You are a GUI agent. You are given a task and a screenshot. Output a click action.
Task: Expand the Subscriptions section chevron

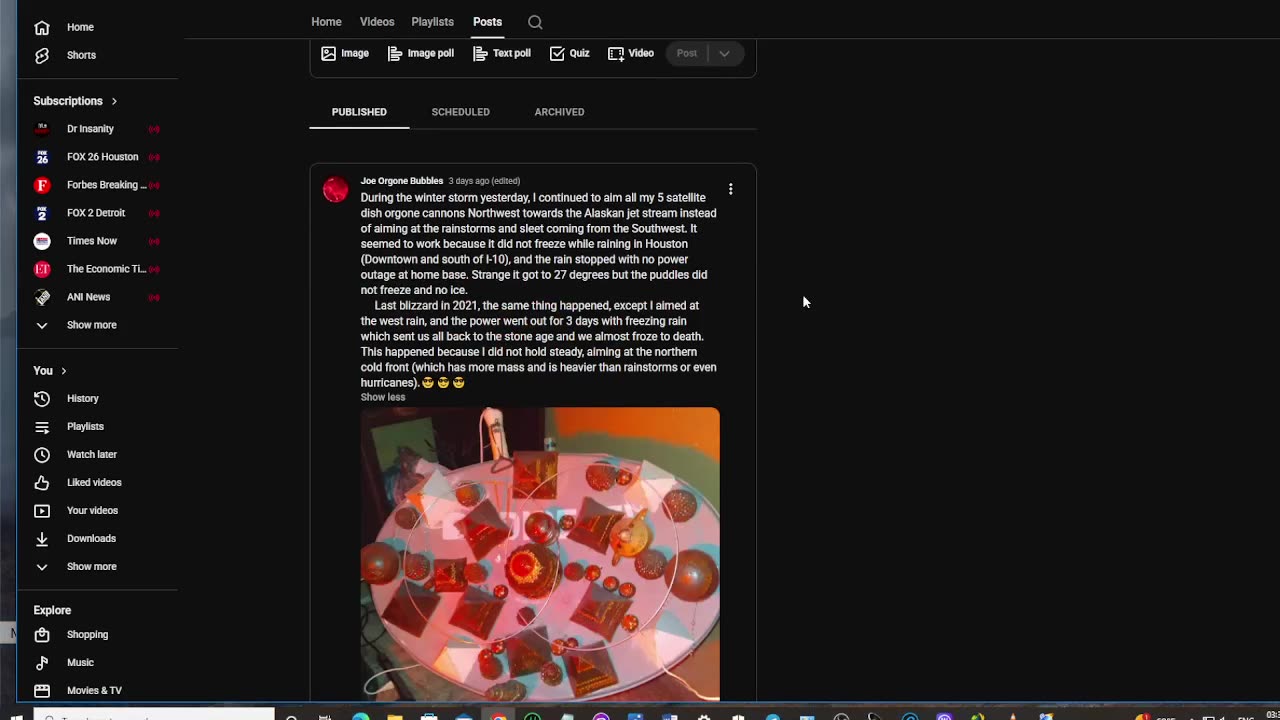click(114, 101)
